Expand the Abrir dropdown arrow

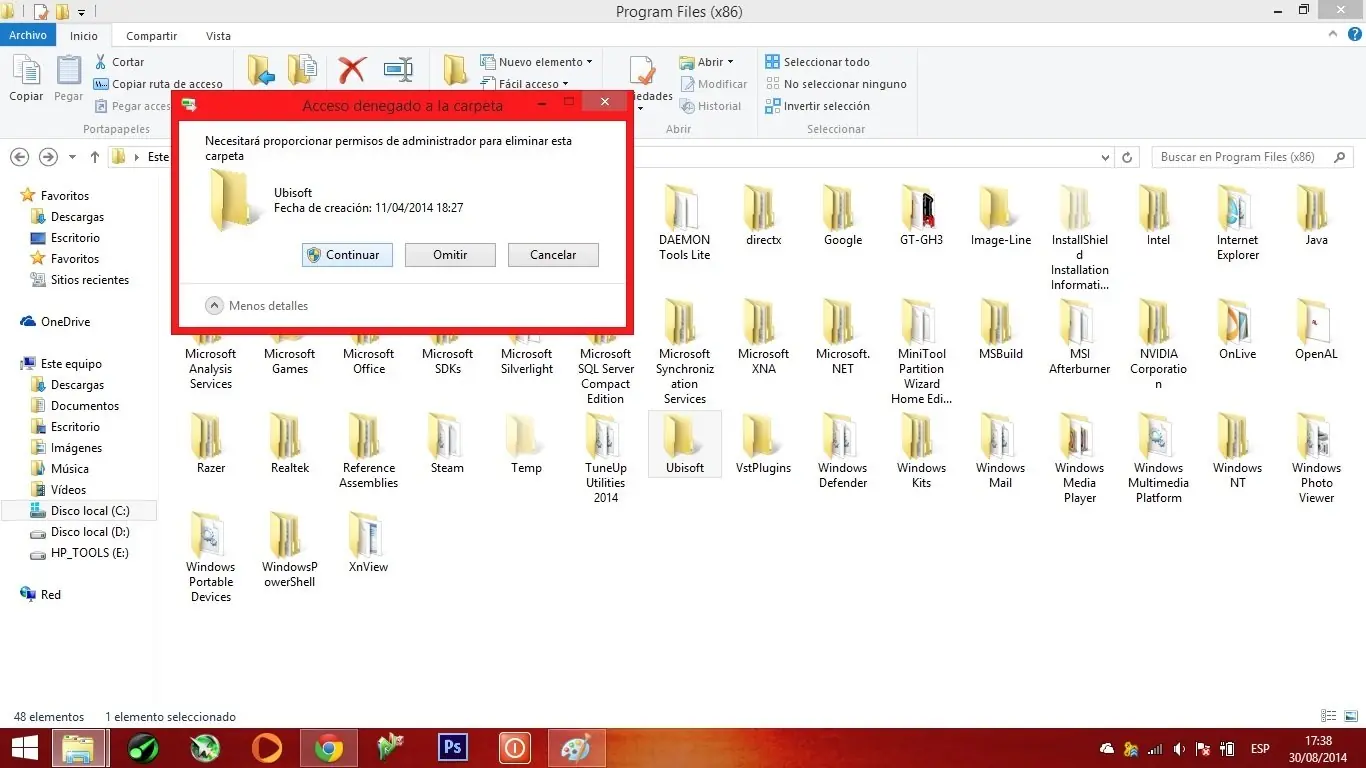(730, 62)
